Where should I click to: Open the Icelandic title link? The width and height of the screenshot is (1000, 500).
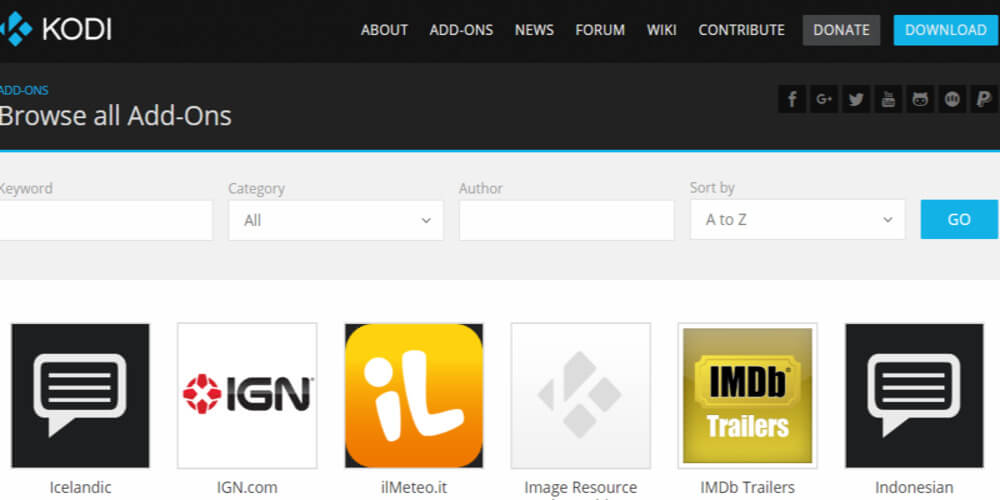point(80,488)
